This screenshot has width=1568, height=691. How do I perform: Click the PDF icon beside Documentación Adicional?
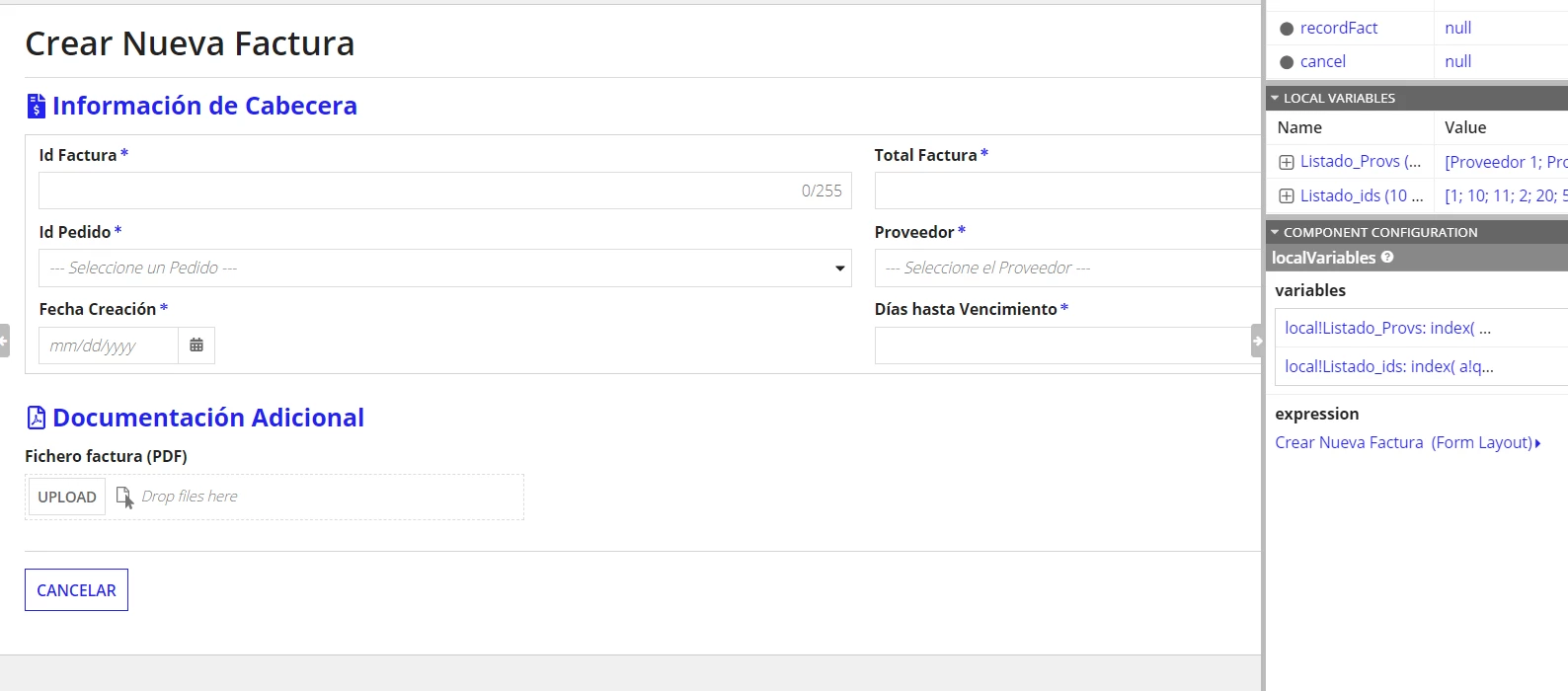tap(37, 418)
